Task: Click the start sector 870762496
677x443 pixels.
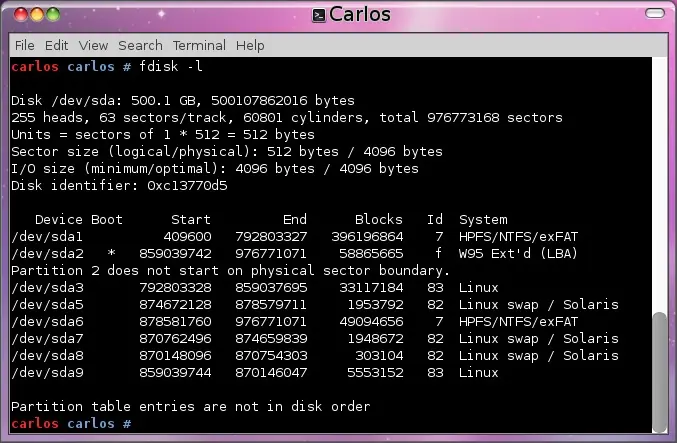Action: point(175,339)
